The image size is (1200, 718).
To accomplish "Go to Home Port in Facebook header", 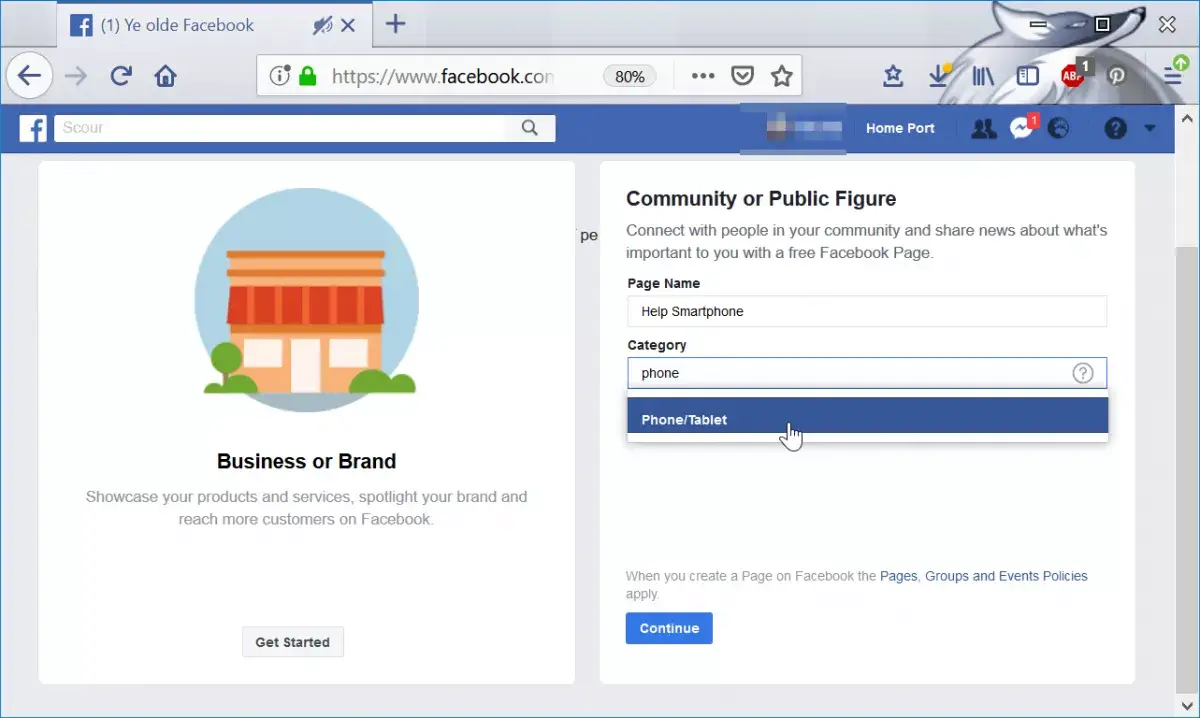I will pos(900,128).
